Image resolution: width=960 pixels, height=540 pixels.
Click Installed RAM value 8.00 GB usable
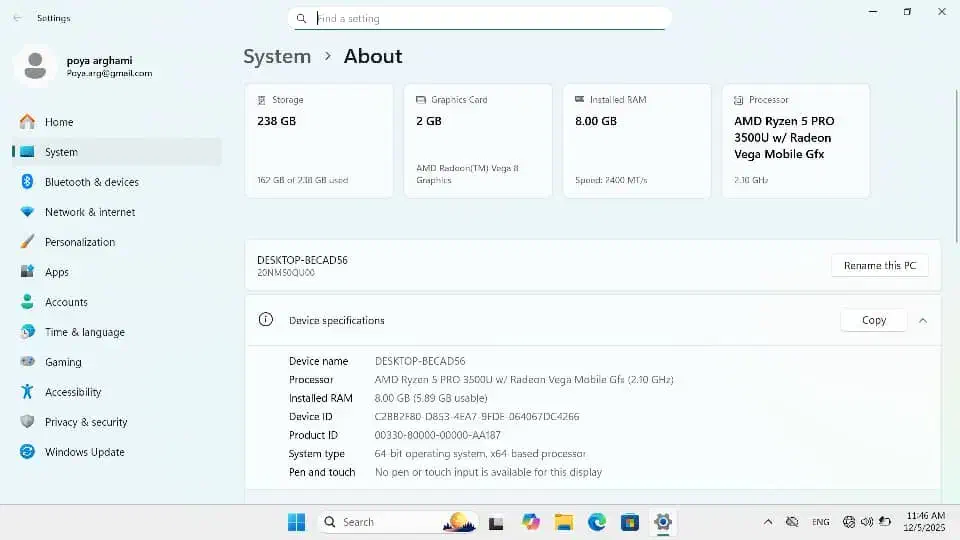pos(431,398)
